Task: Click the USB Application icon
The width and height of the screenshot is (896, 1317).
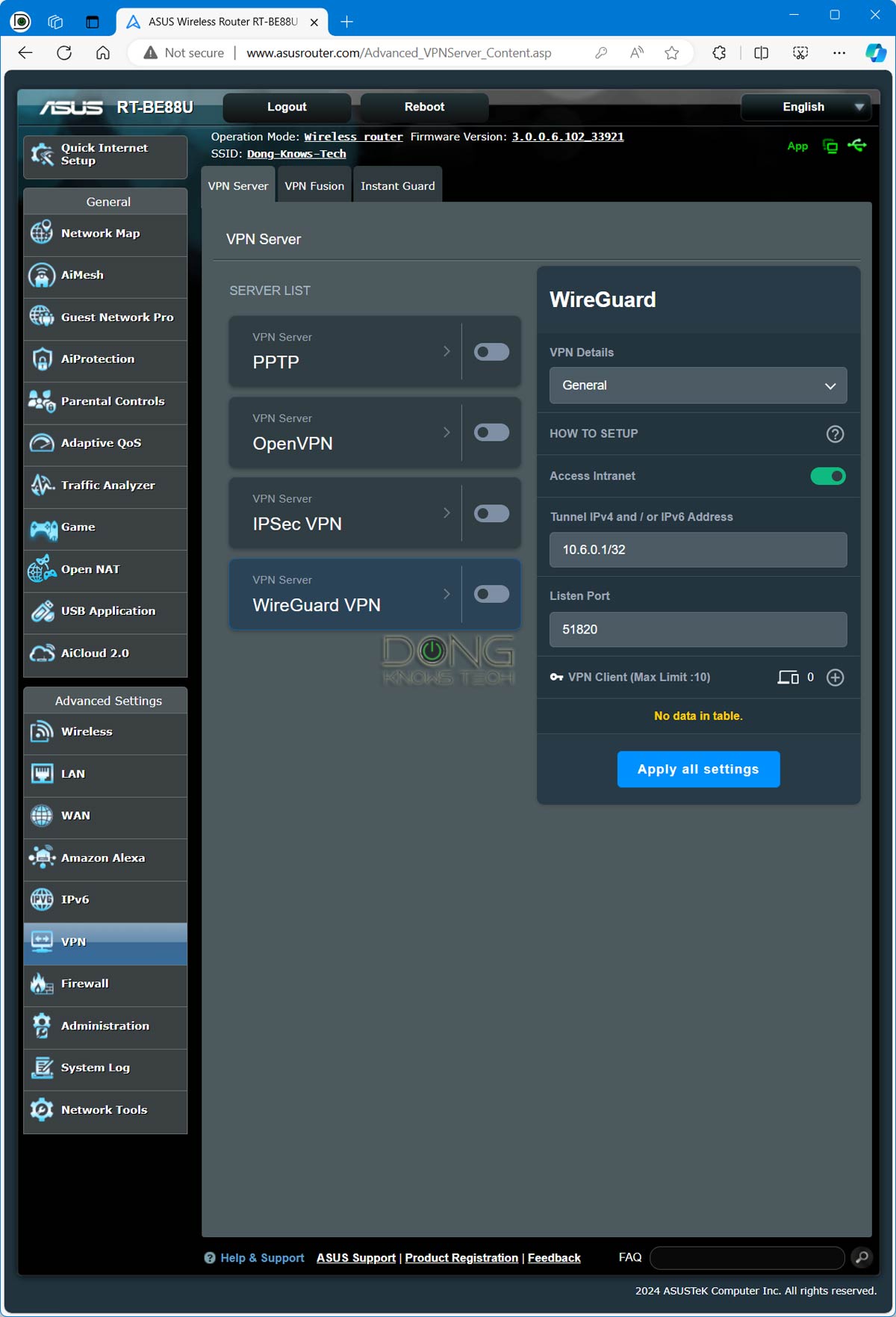Action: click(x=42, y=611)
